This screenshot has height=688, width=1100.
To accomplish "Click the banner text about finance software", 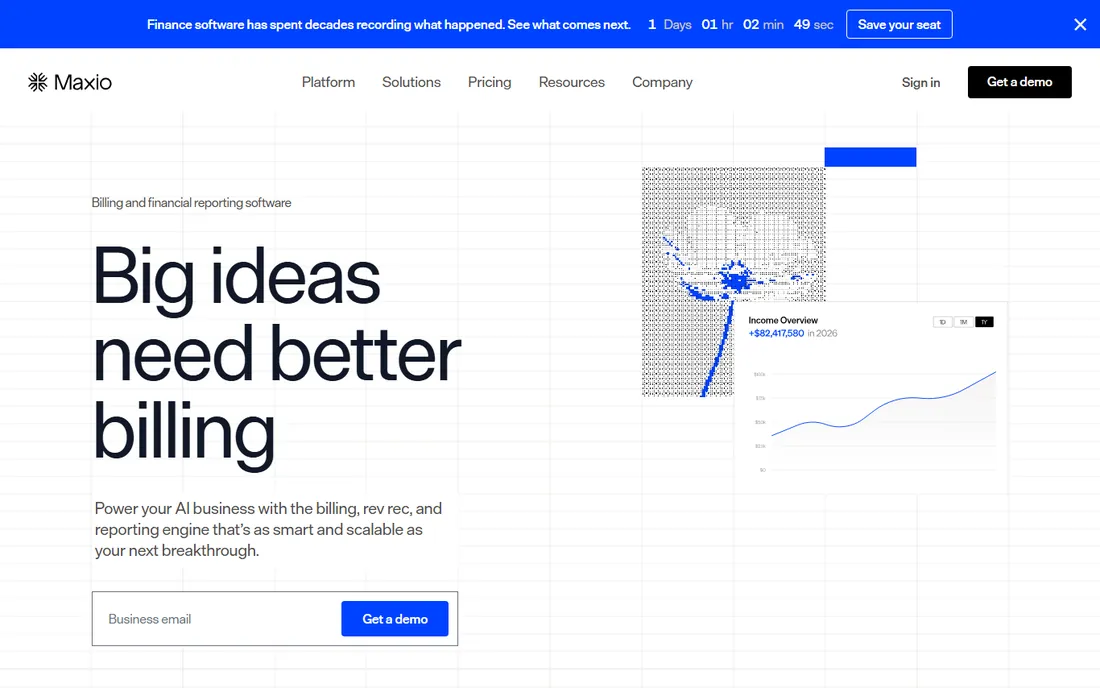I will [389, 25].
